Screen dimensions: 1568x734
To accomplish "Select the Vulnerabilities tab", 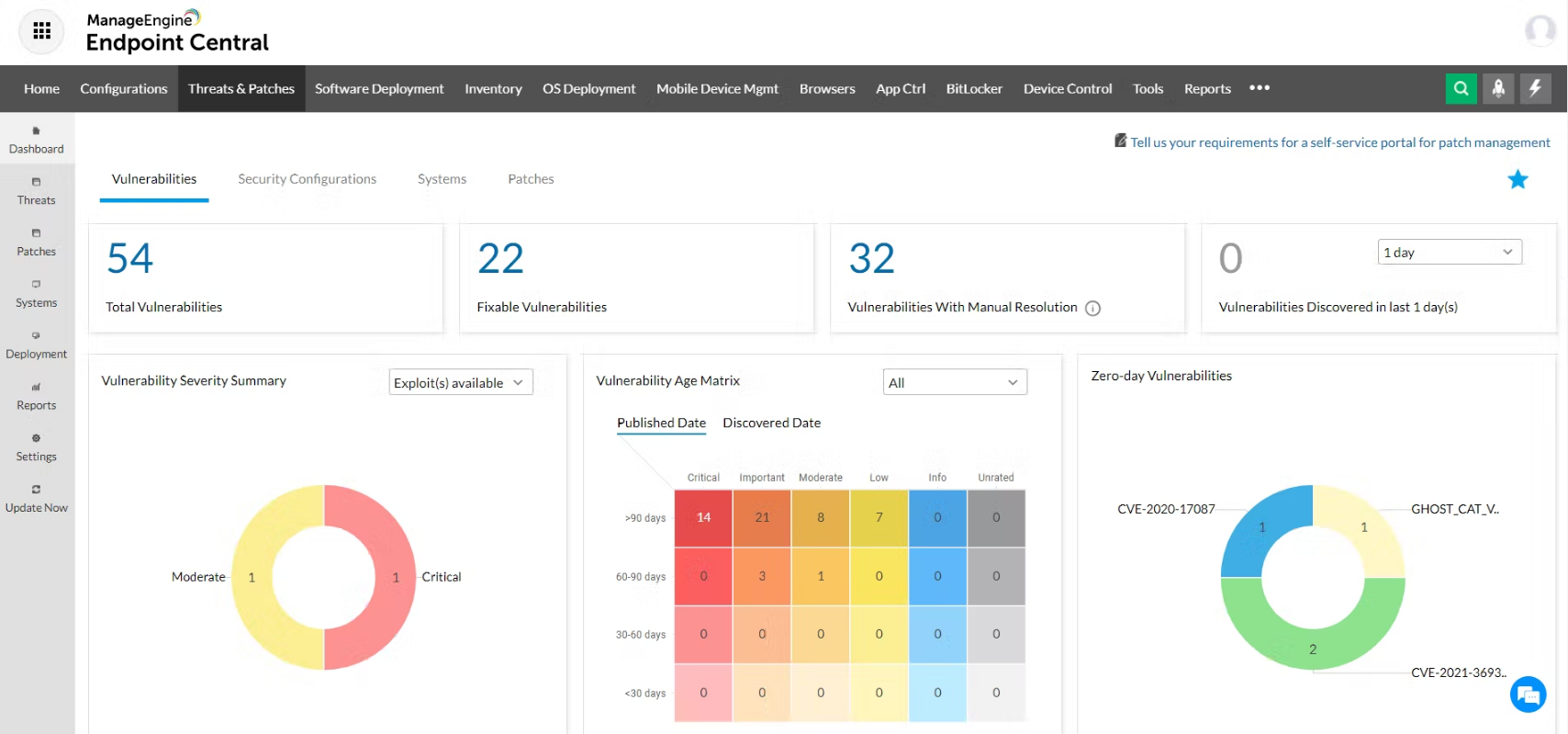I will [x=154, y=179].
